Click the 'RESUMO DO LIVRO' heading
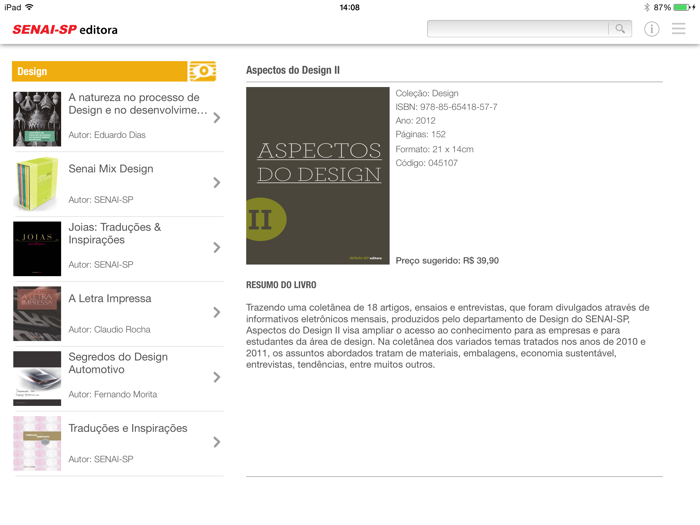This screenshot has width=700, height=525. [281, 285]
